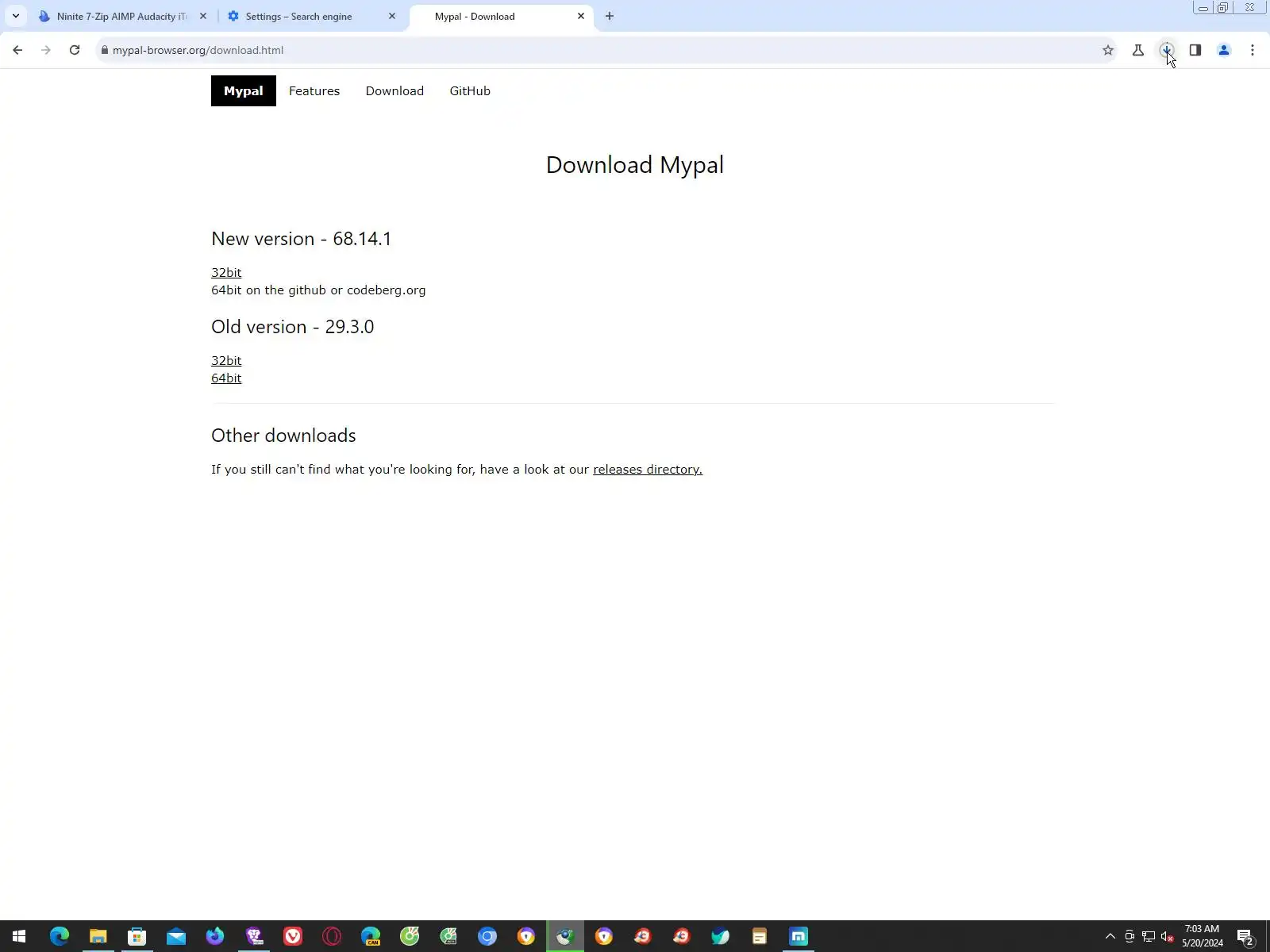Open the releases directory link

click(x=648, y=469)
